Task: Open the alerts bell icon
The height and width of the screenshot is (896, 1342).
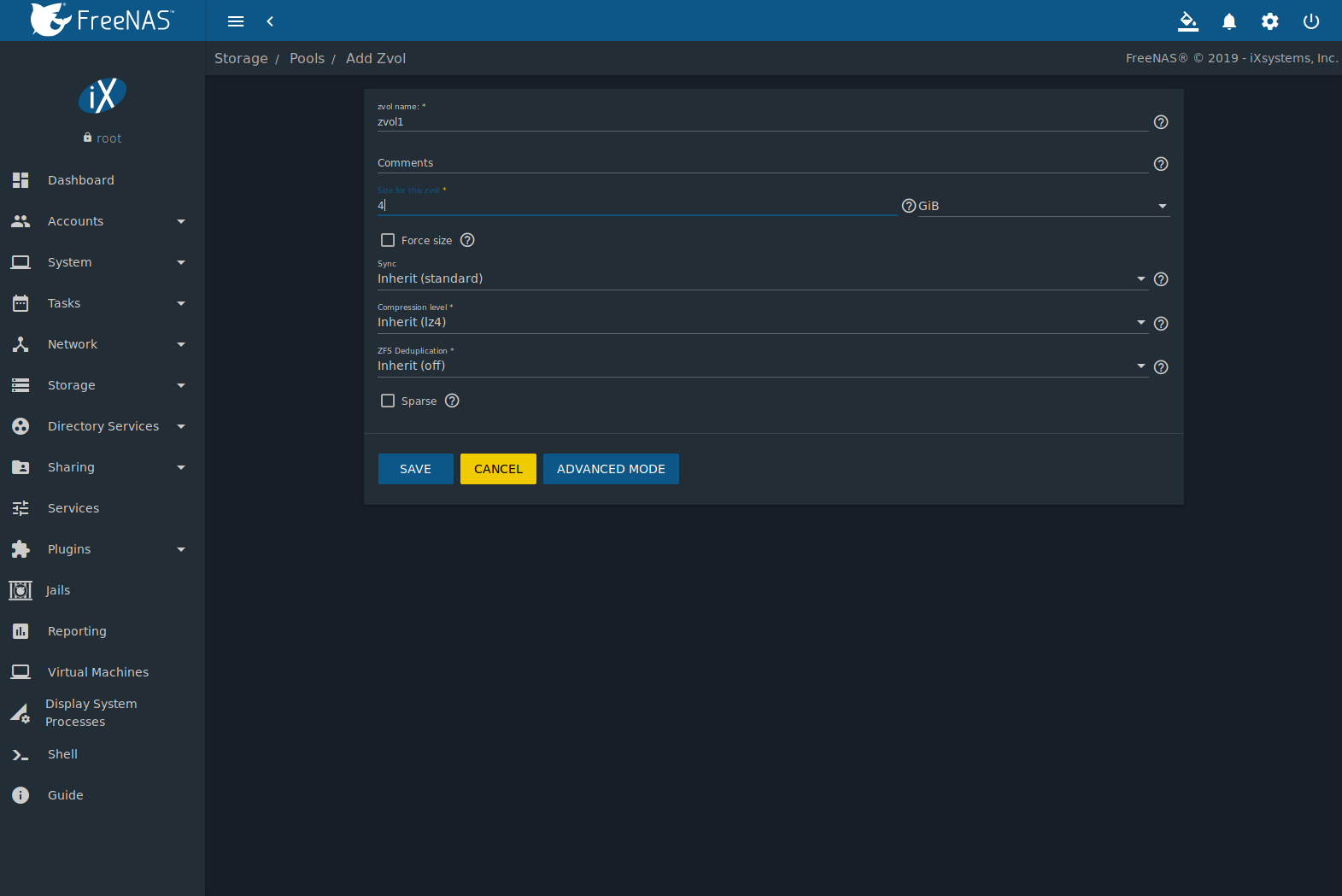Action: click(1229, 21)
